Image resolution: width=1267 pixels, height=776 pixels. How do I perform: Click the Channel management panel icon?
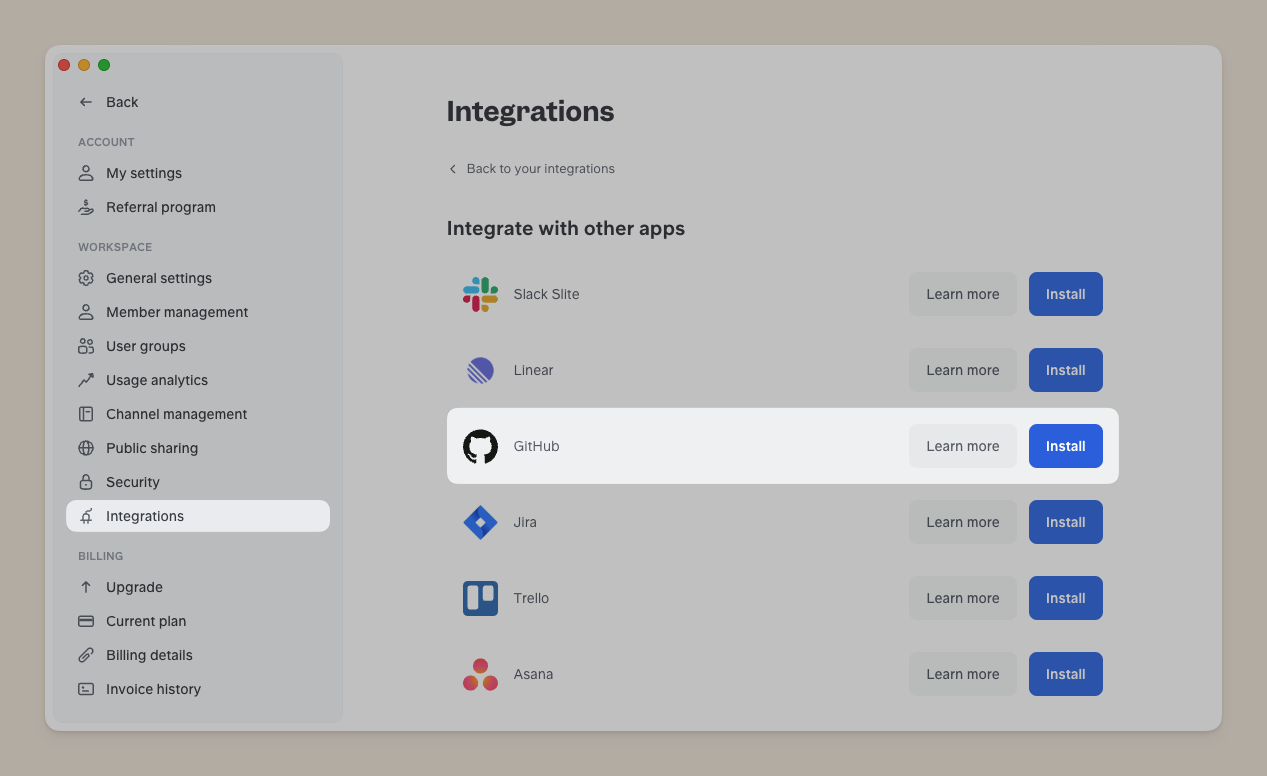tap(86, 414)
